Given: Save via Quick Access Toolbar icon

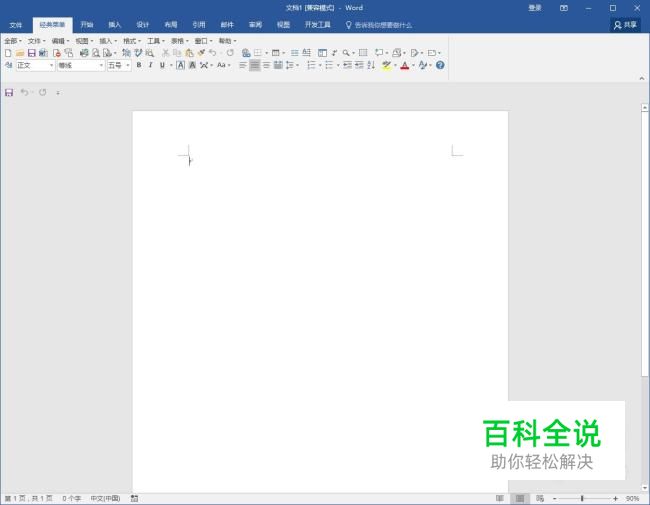Looking at the screenshot, I should click(9, 92).
